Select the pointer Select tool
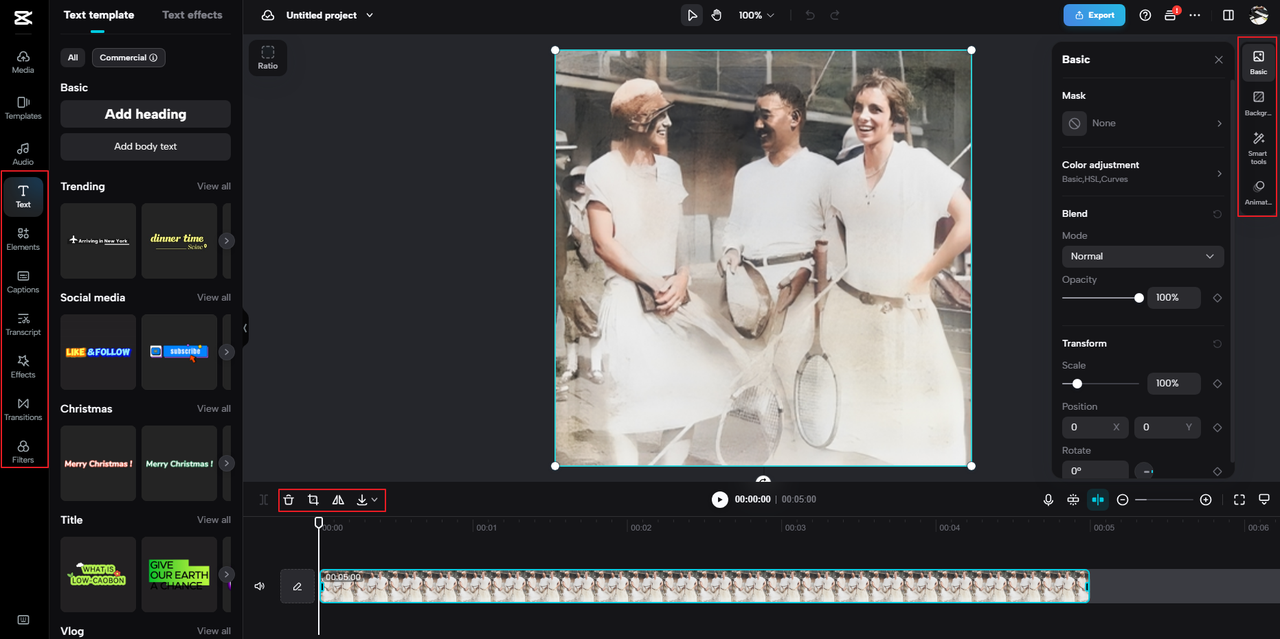The width and height of the screenshot is (1280, 639). coord(692,15)
